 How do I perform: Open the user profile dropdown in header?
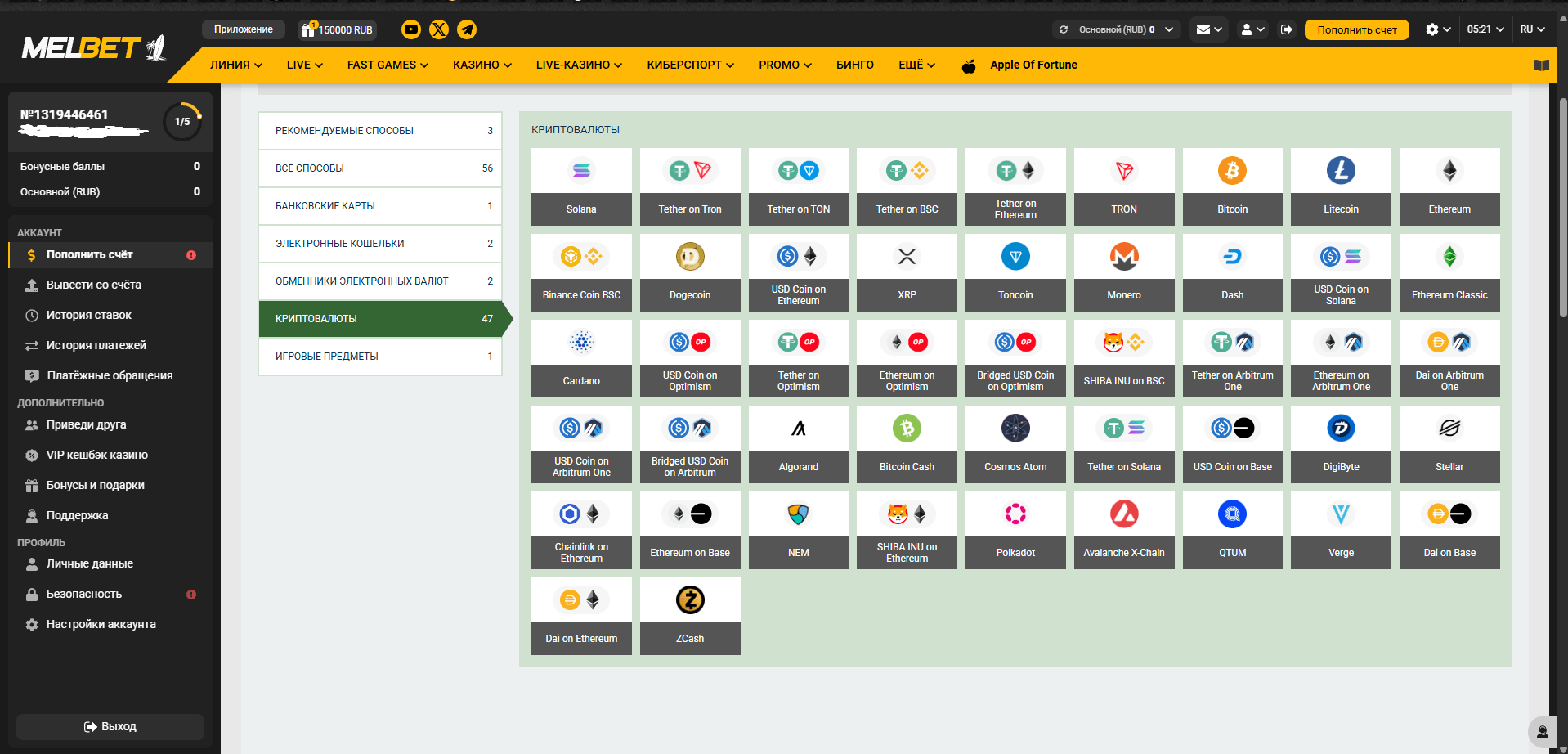coord(1252,29)
